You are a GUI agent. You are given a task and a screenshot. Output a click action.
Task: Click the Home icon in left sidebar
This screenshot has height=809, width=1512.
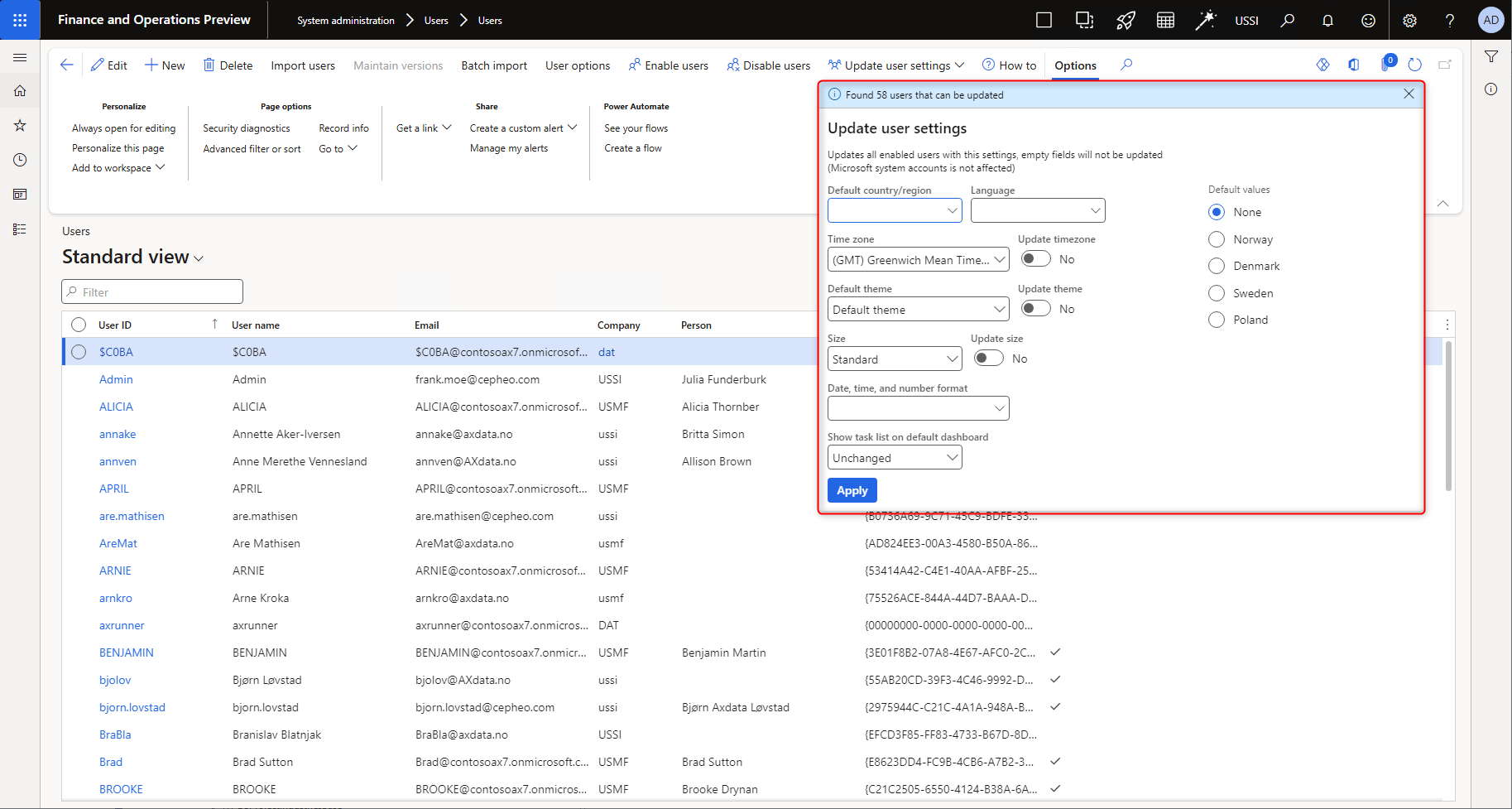(x=20, y=91)
